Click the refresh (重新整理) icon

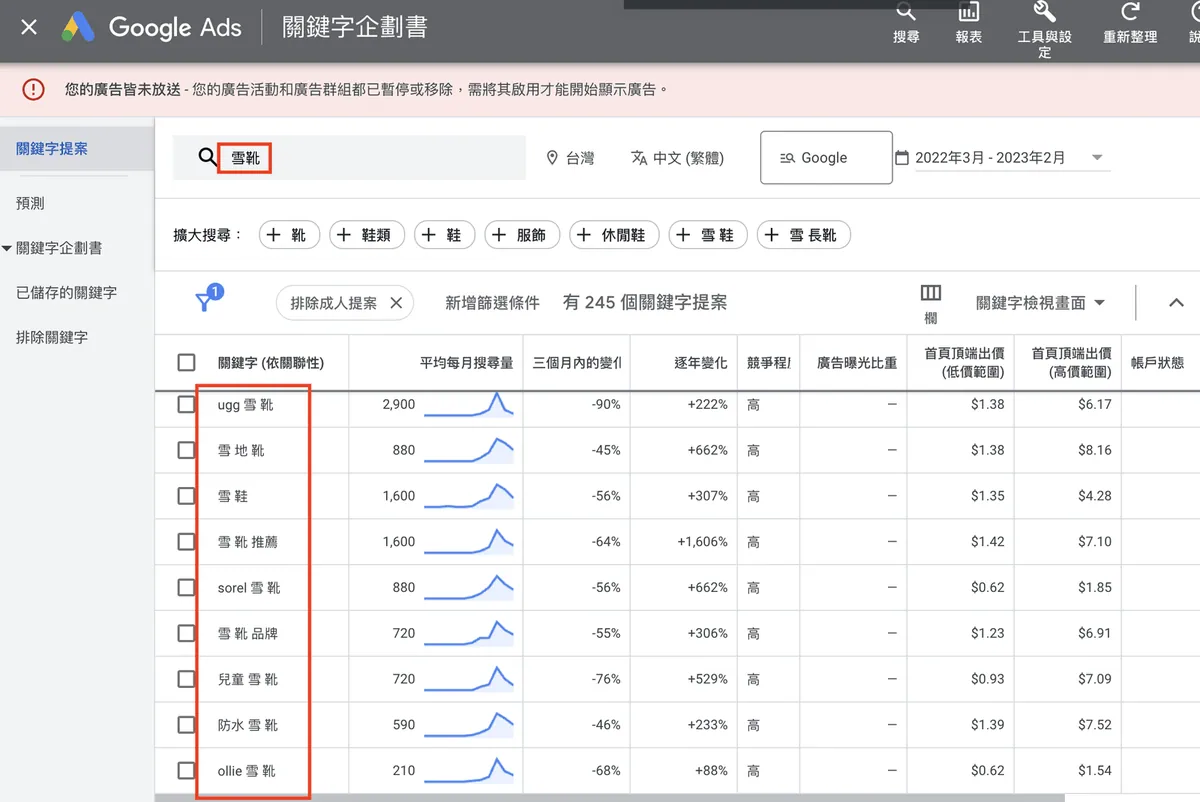(1130, 13)
